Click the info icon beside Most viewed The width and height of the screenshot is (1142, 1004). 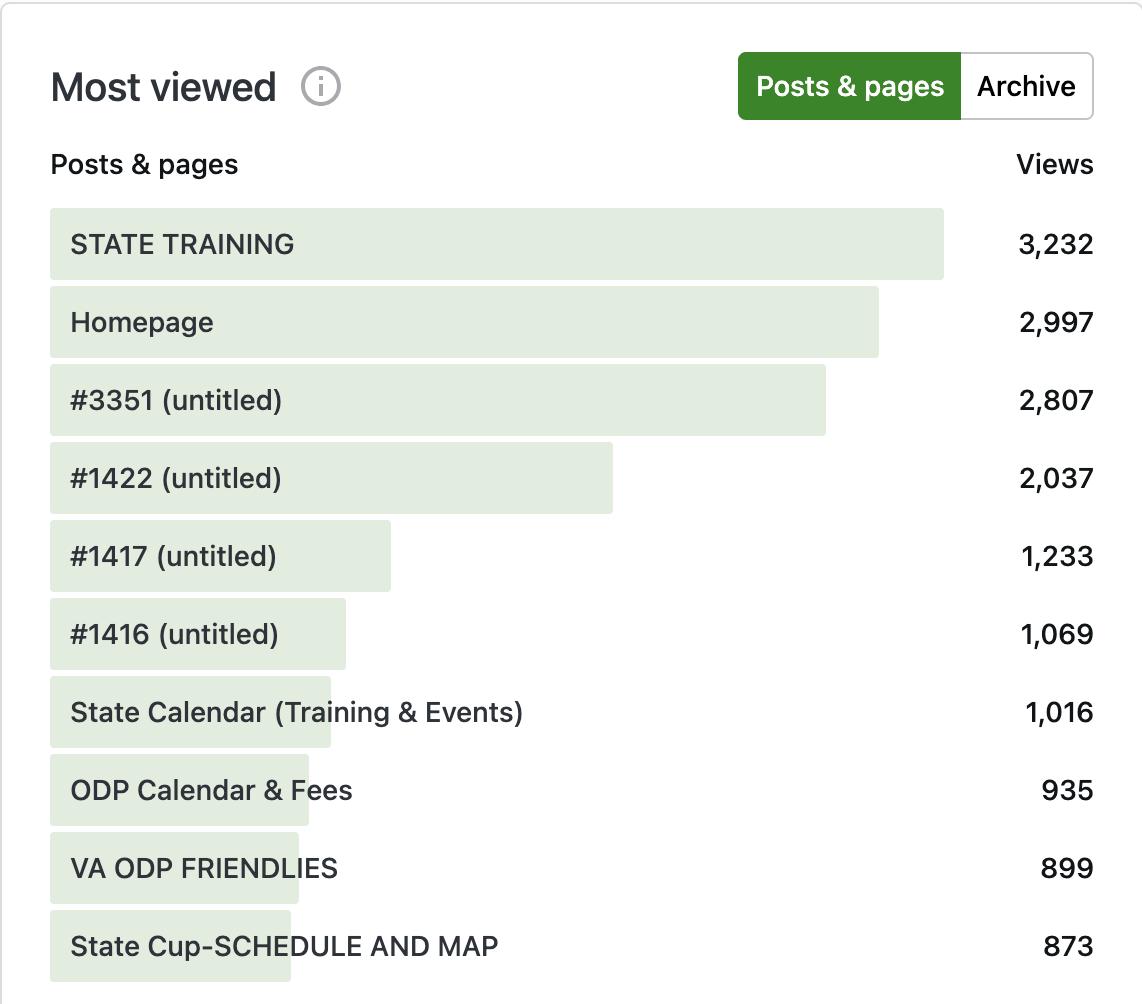(321, 87)
